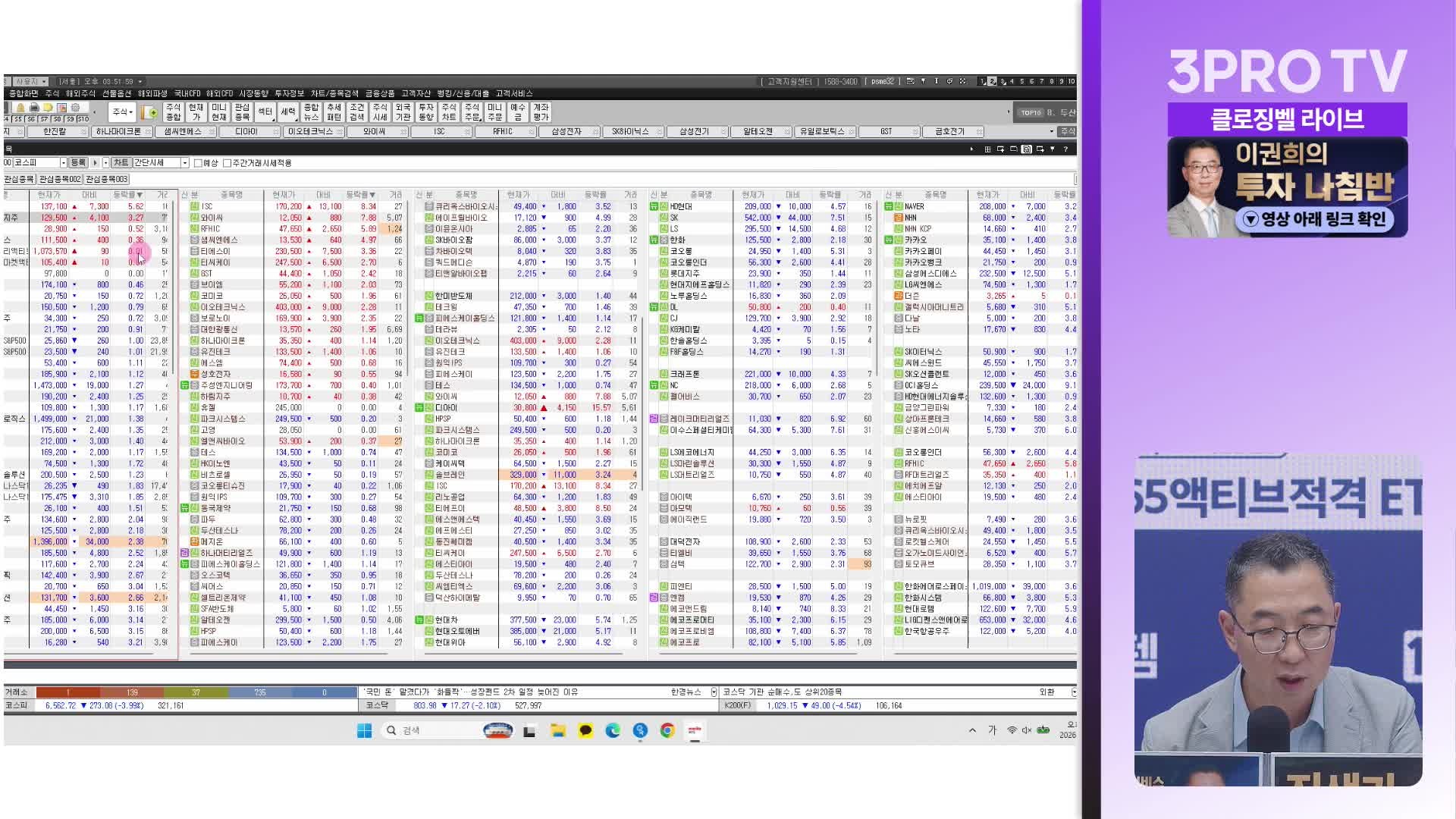Open the 주식 dropdown in the toolbar
This screenshot has height=819, width=1456.
click(x=122, y=112)
